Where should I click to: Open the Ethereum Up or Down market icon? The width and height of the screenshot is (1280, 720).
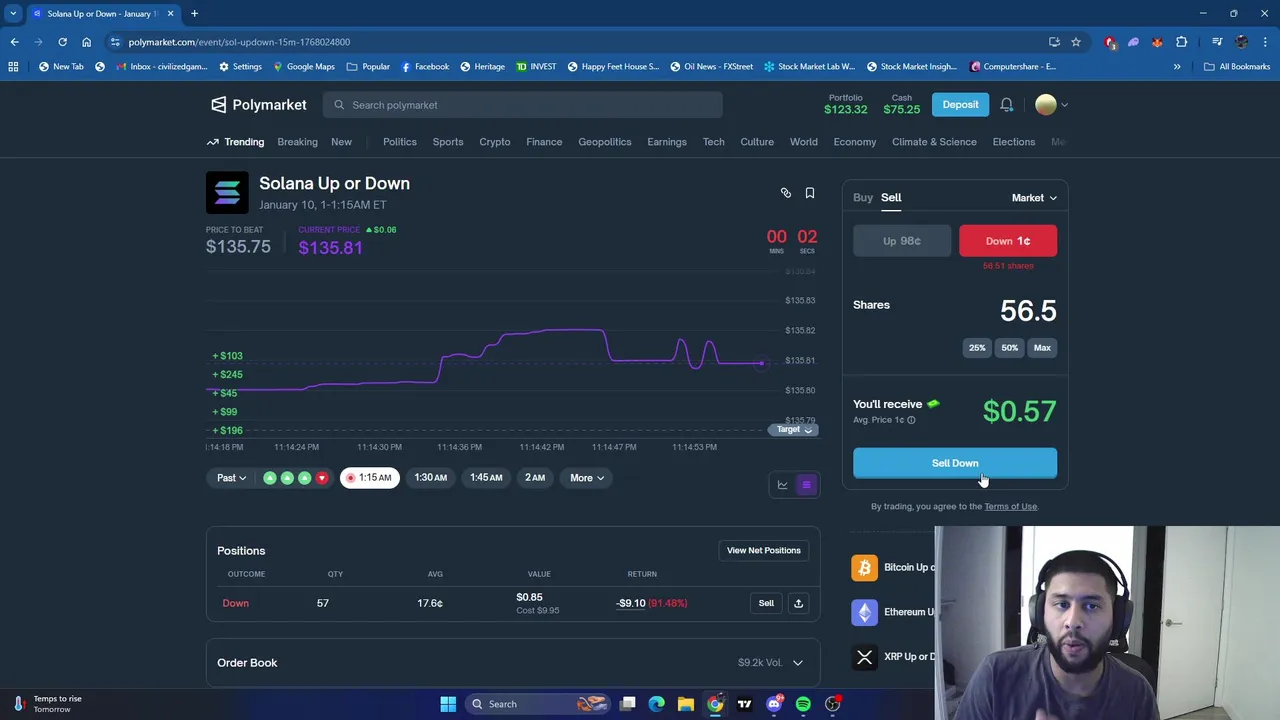[x=864, y=612]
